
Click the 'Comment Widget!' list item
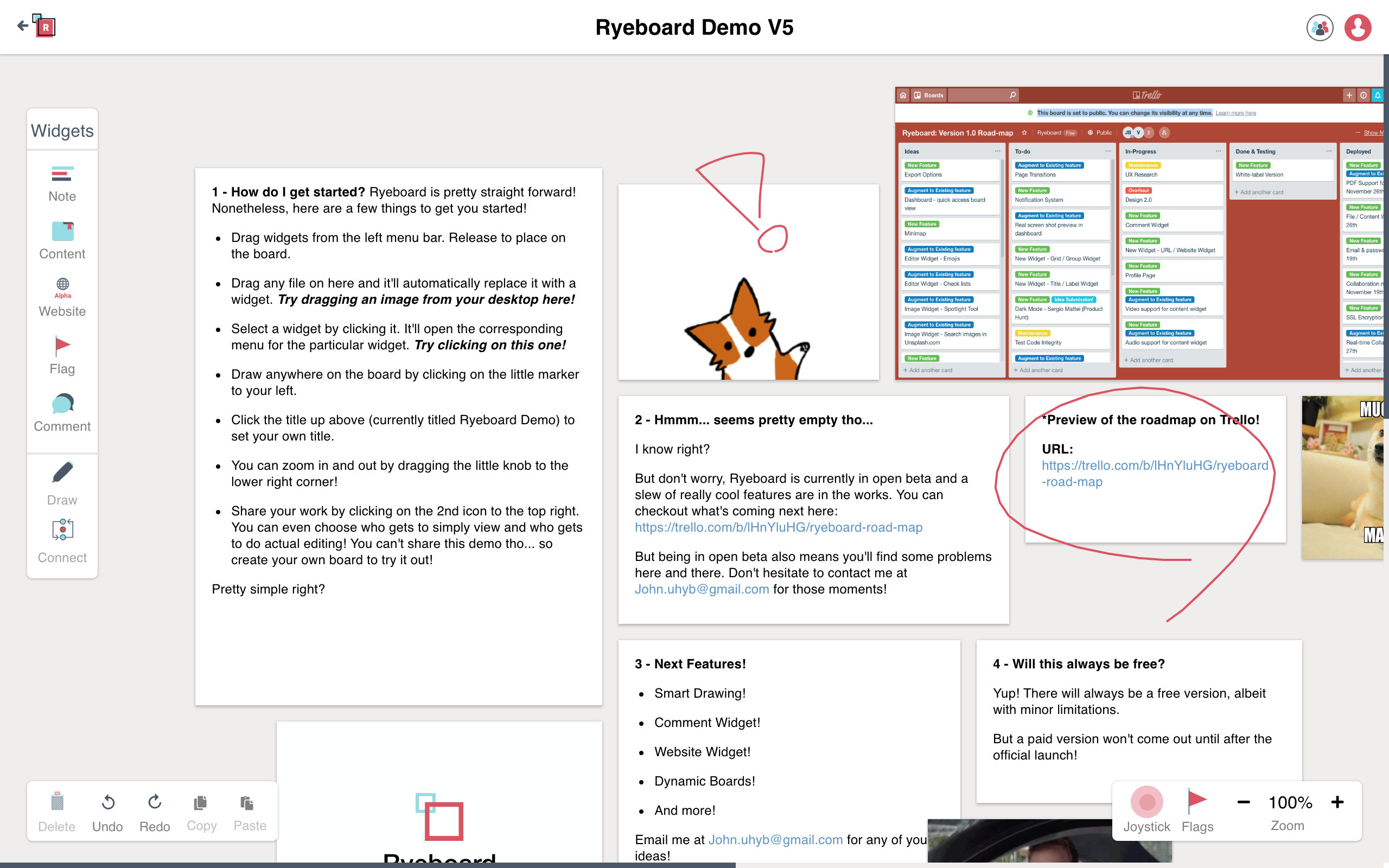tap(707, 722)
